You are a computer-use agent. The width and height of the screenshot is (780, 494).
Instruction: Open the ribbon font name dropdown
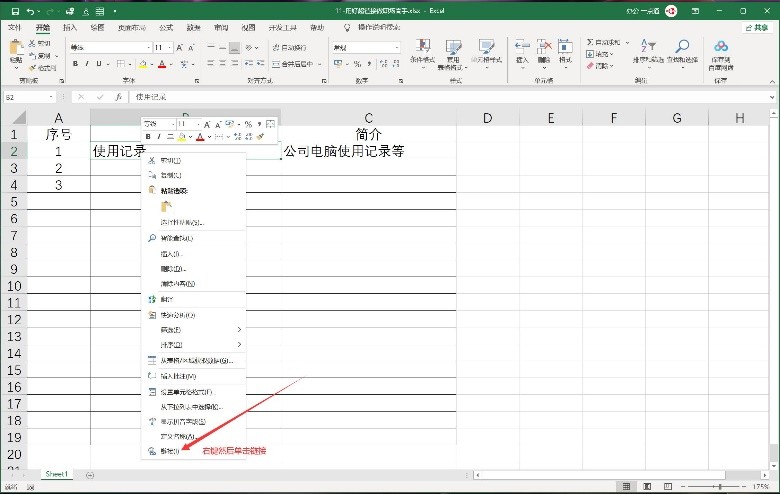point(149,48)
